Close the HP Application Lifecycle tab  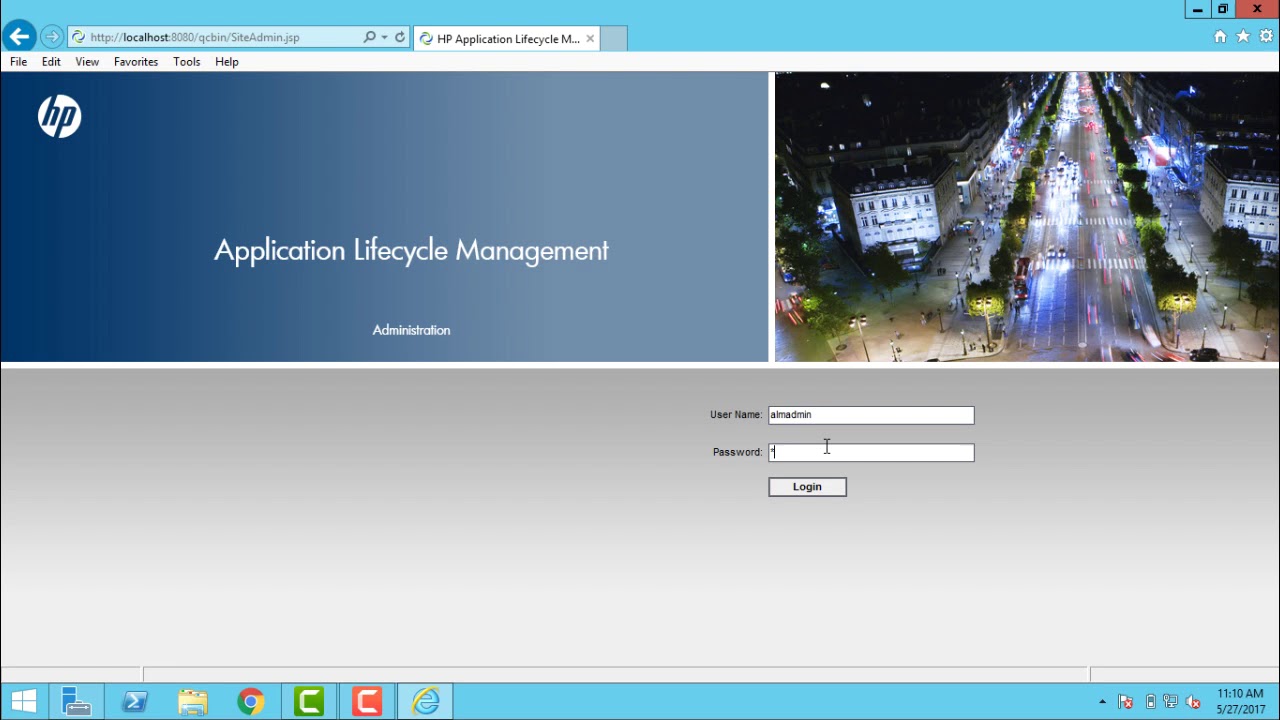coord(590,39)
